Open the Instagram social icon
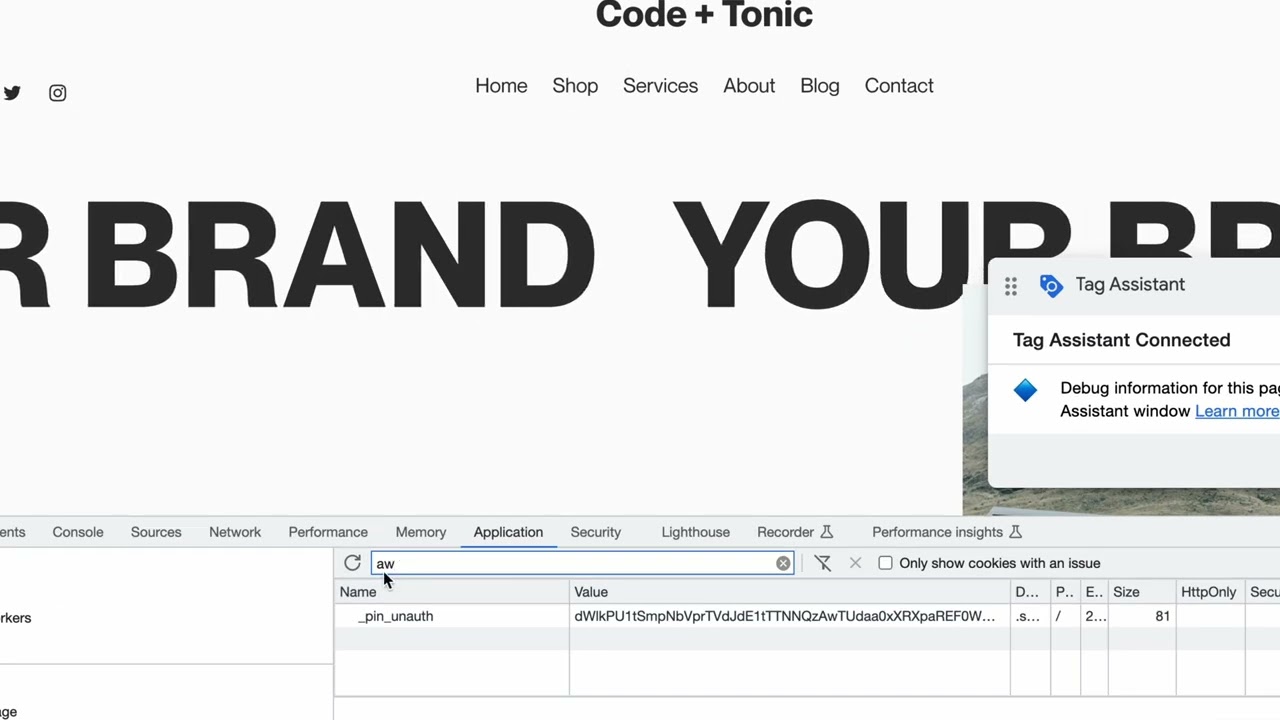 [58, 93]
